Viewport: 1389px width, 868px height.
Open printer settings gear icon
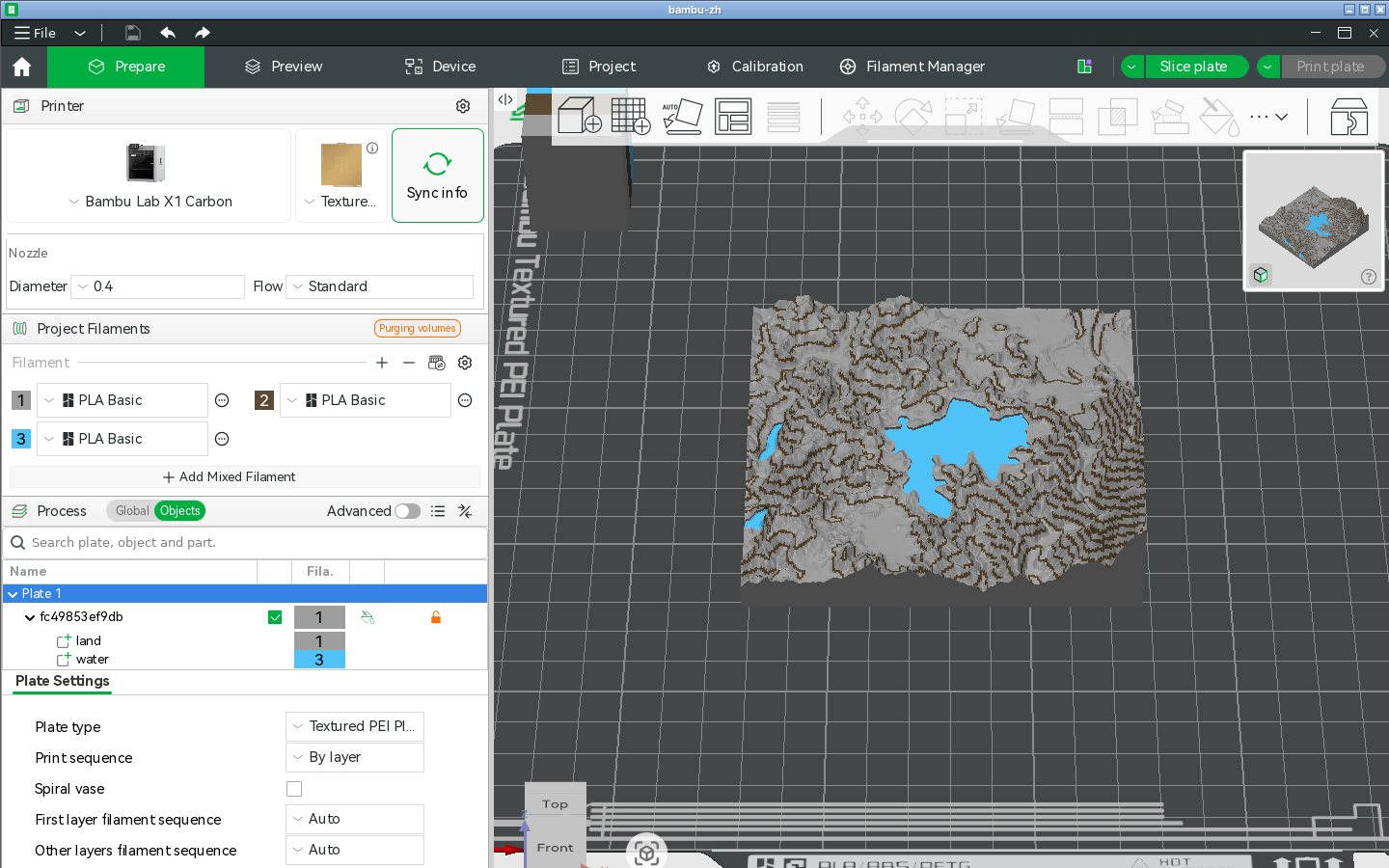point(463,106)
